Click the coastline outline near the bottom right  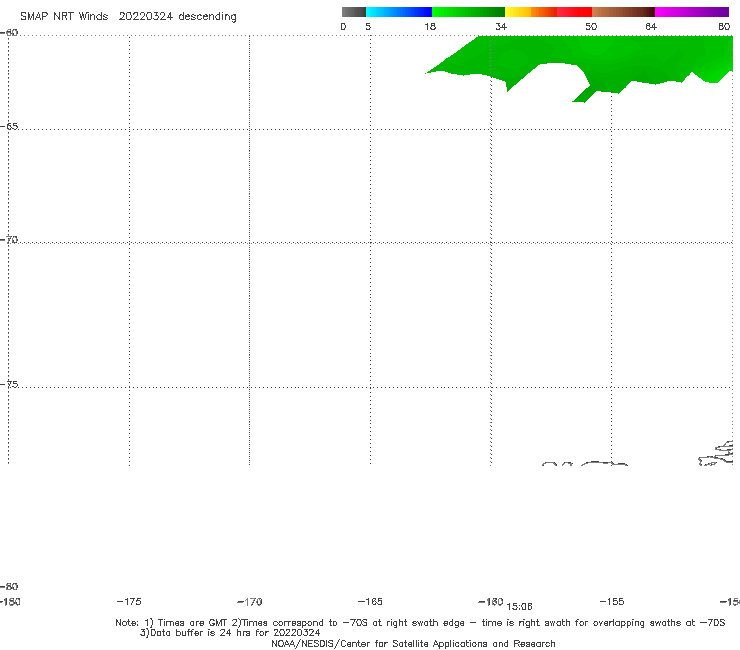coord(716,454)
